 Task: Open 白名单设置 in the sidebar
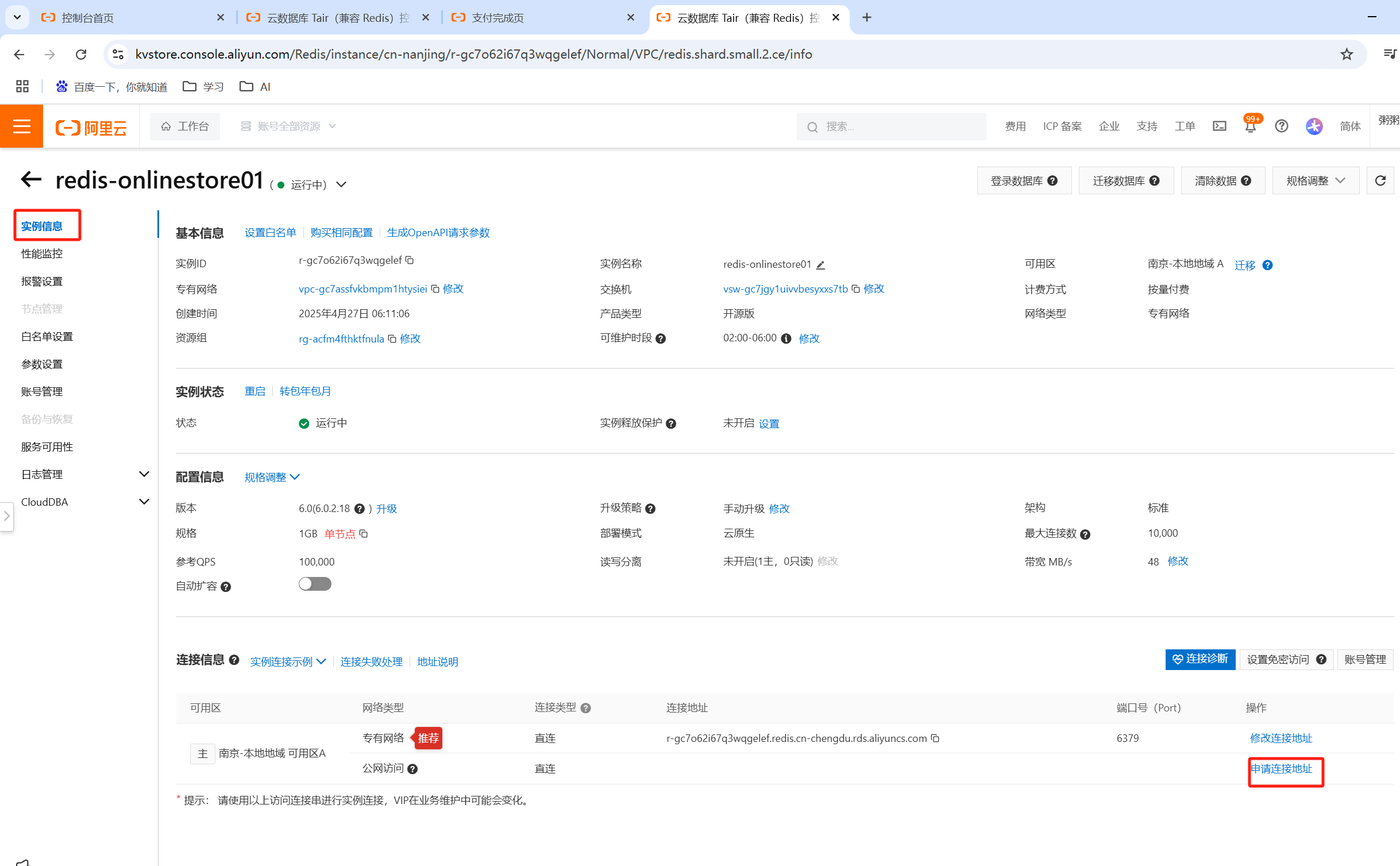[47, 336]
